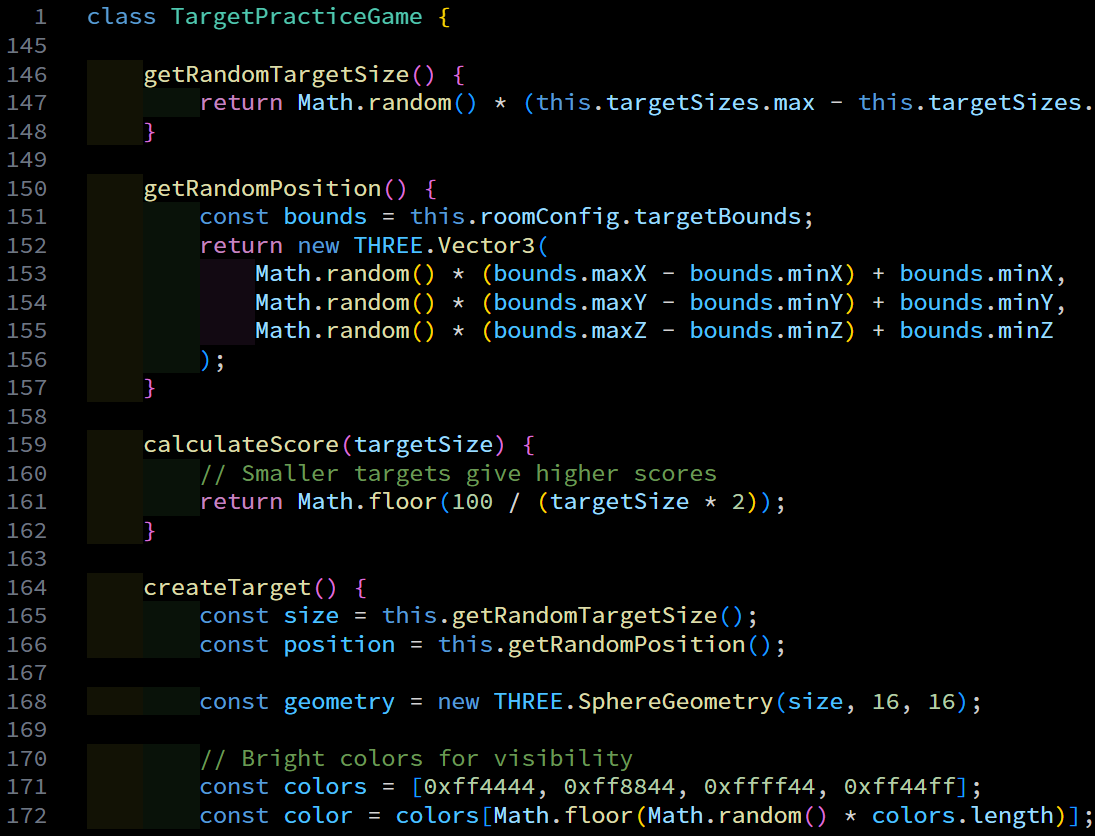Click targetBounds on line 151
The height and width of the screenshot is (836, 1095).
(x=717, y=217)
